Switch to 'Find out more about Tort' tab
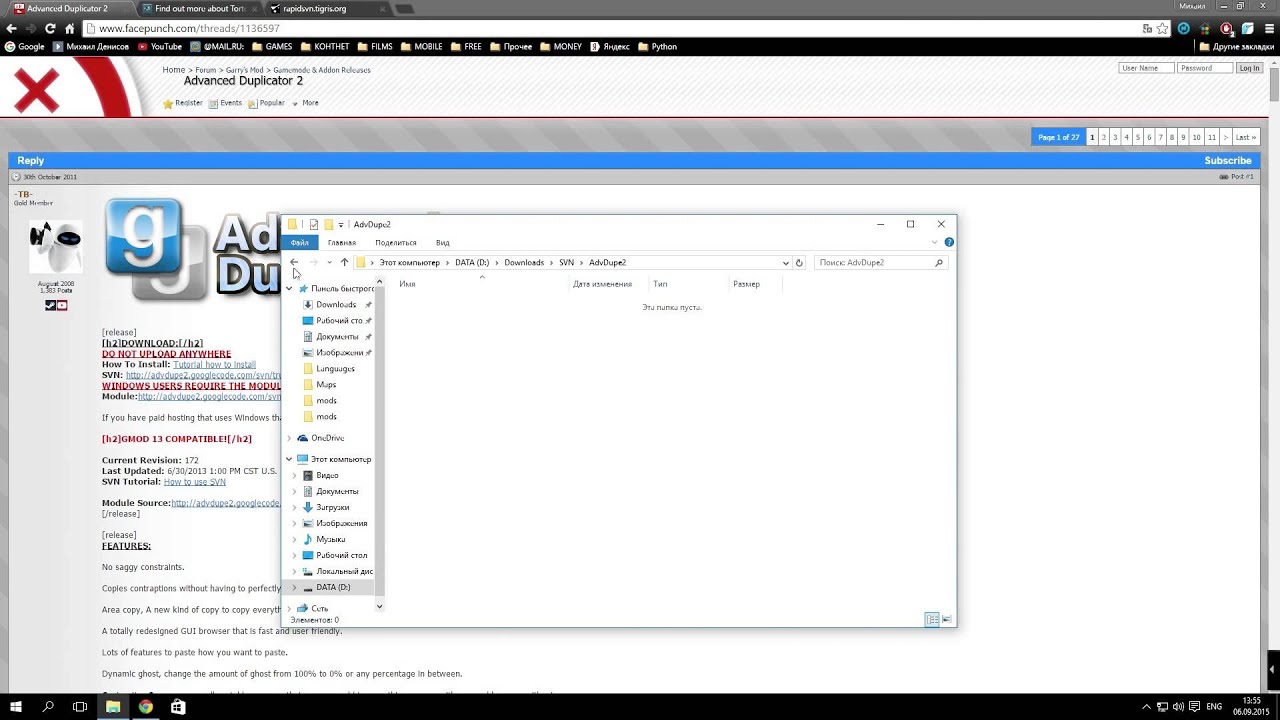The width and height of the screenshot is (1280, 720). click(x=200, y=8)
